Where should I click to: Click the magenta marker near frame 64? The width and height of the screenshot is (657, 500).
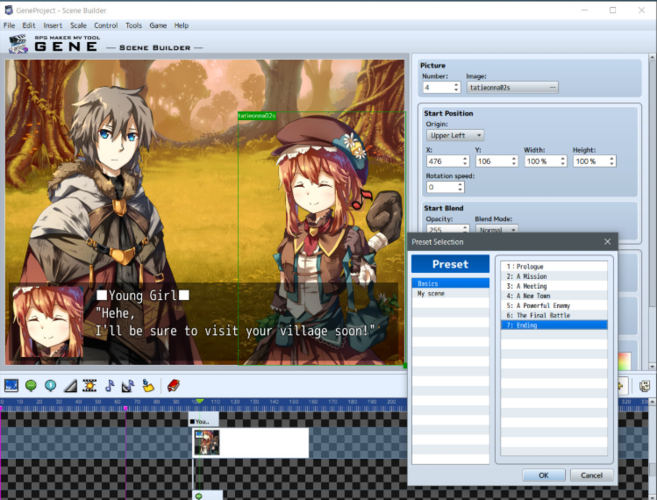pos(125,408)
